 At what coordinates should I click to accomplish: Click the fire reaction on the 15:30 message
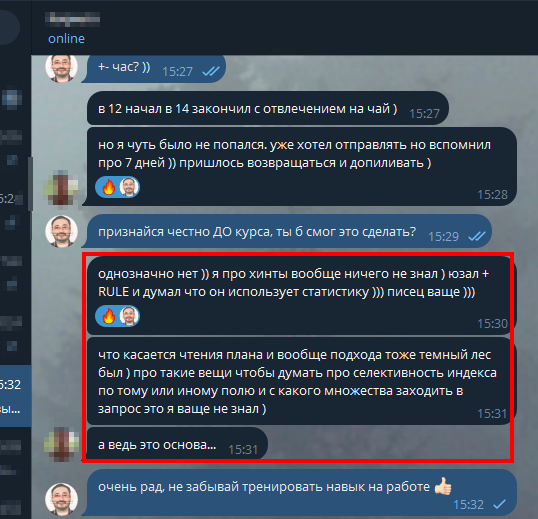pyautogui.click(x=108, y=316)
